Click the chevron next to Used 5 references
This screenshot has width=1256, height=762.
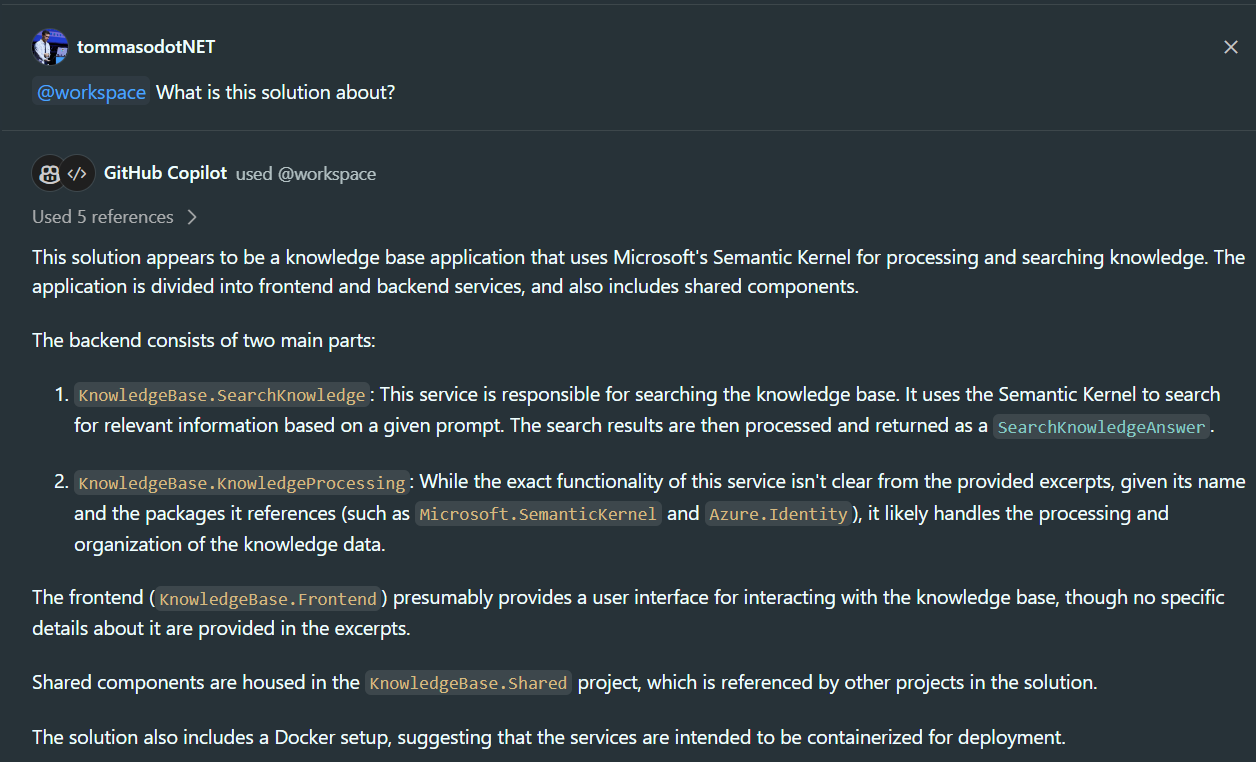191,216
